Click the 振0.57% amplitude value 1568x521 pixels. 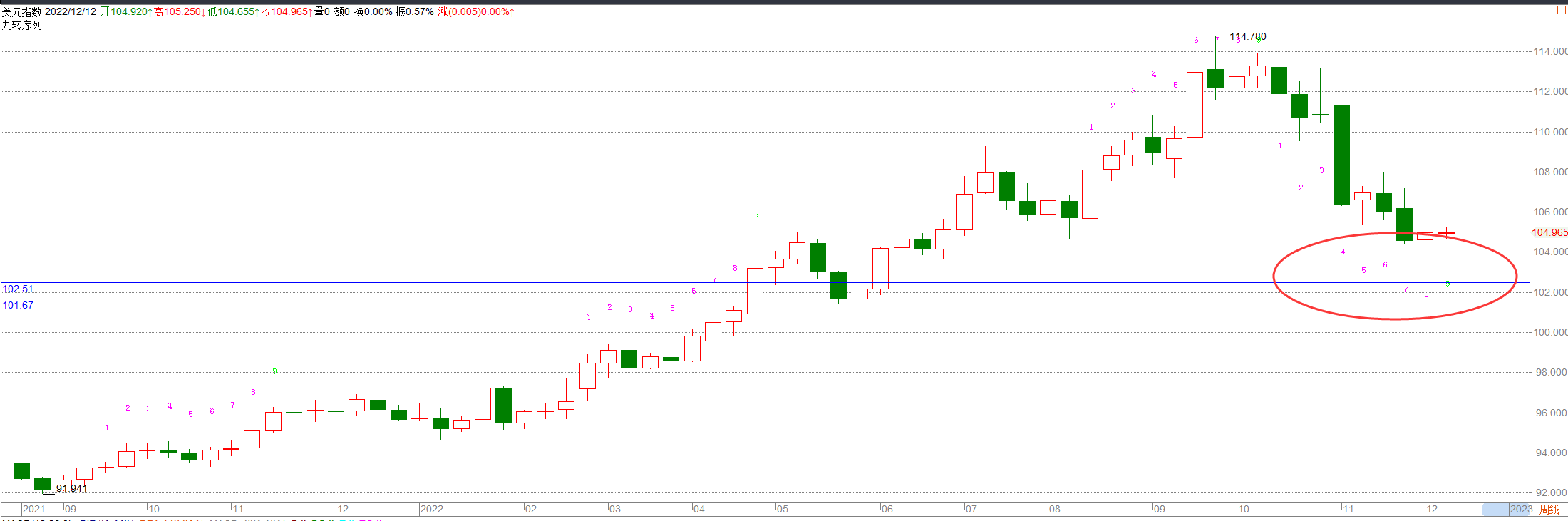pyautogui.click(x=415, y=11)
